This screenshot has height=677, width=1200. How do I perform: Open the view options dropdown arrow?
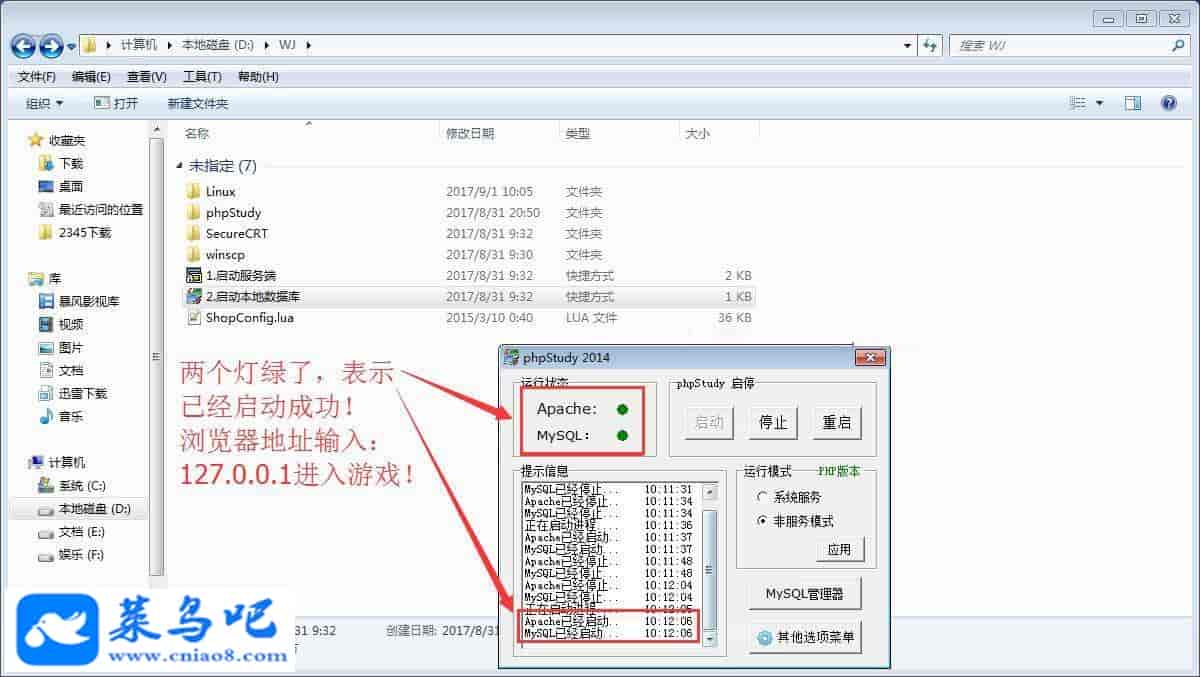tap(1100, 103)
